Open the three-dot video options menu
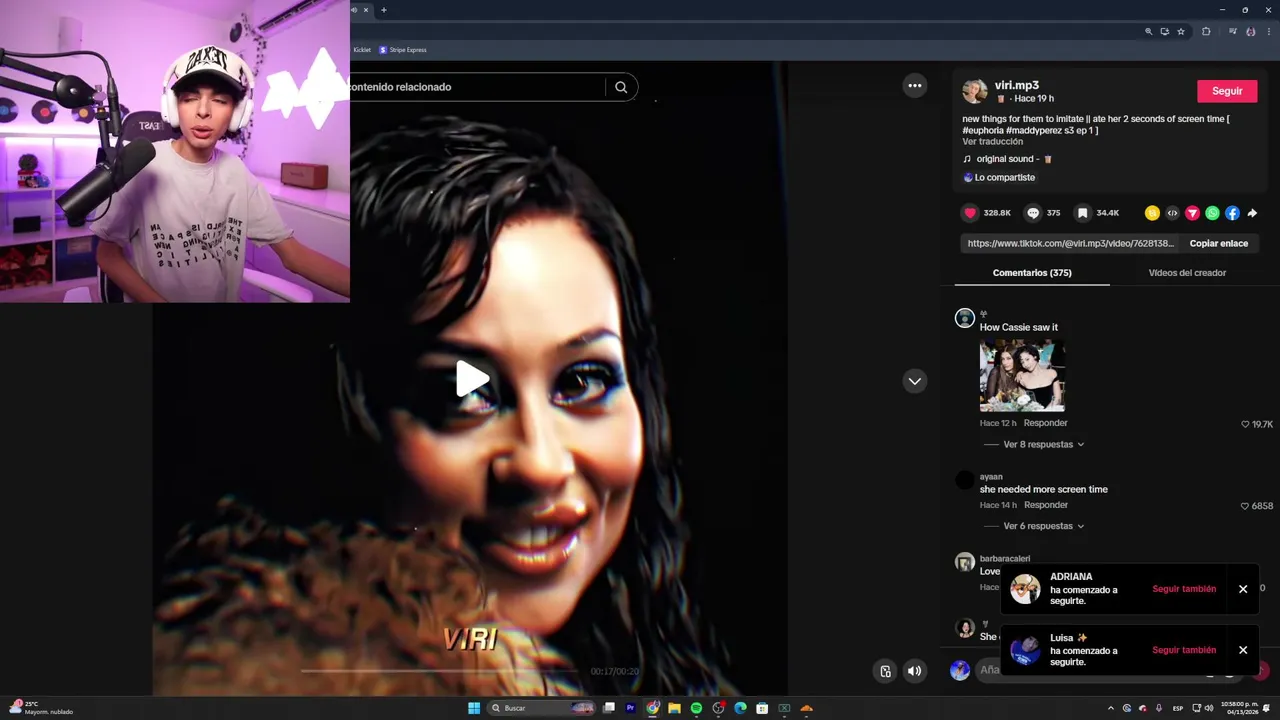The image size is (1280, 720). tap(914, 86)
